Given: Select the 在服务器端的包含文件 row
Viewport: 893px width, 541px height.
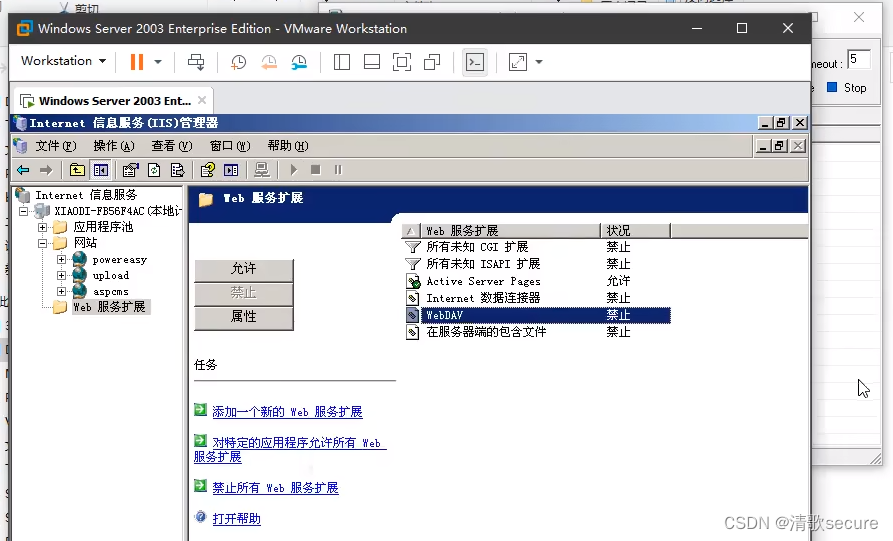Looking at the screenshot, I should point(537,332).
